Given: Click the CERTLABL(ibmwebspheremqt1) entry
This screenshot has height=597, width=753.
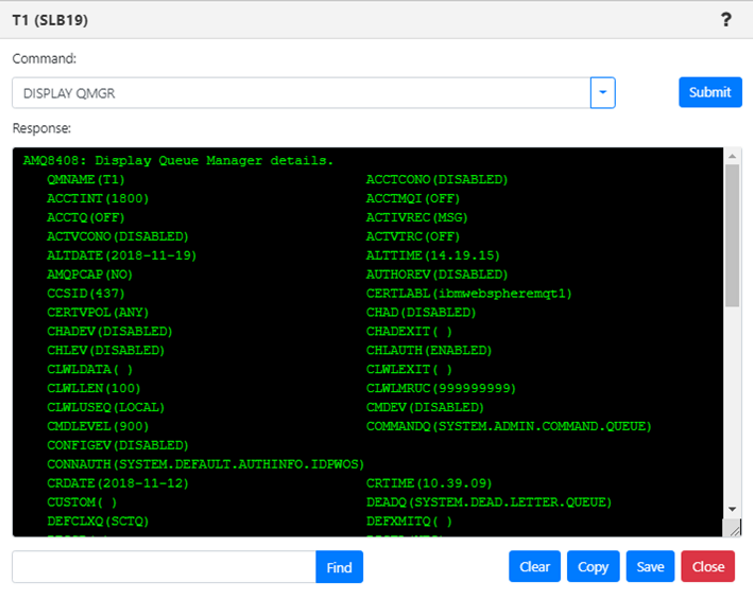Looking at the screenshot, I should click(x=469, y=293).
